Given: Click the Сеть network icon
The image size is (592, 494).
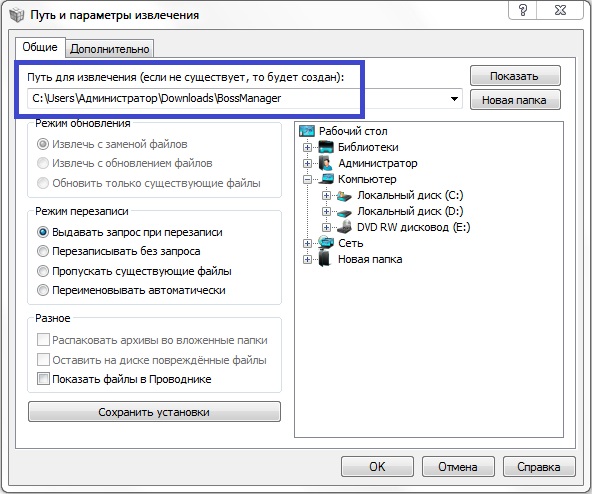Looking at the screenshot, I should point(326,242).
